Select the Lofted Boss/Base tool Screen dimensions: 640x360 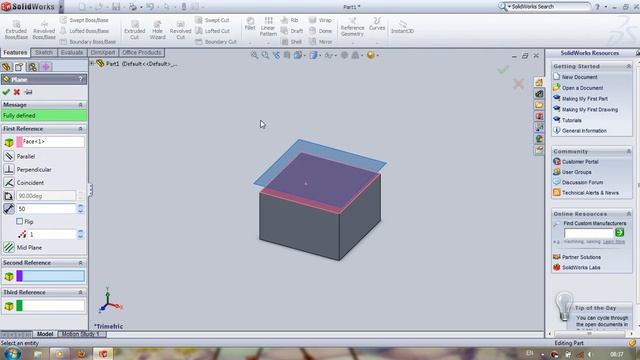pyautogui.click(x=84, y=31)
